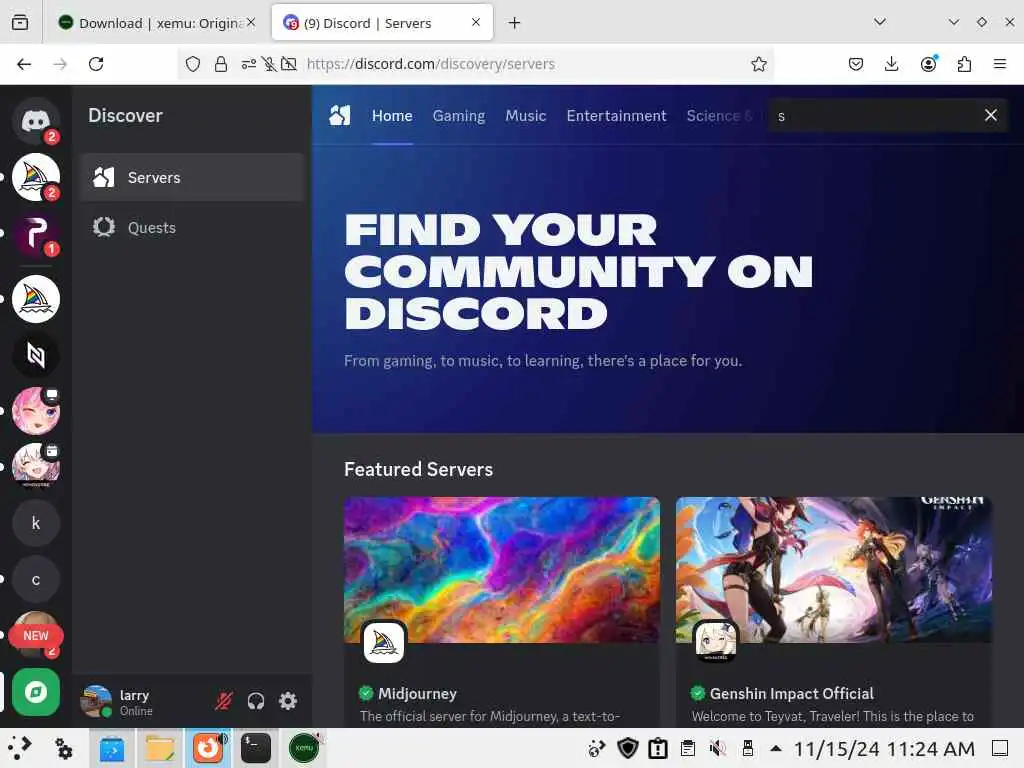
Task: Open the list all tabs dropdown
Action: coord(880,22)
